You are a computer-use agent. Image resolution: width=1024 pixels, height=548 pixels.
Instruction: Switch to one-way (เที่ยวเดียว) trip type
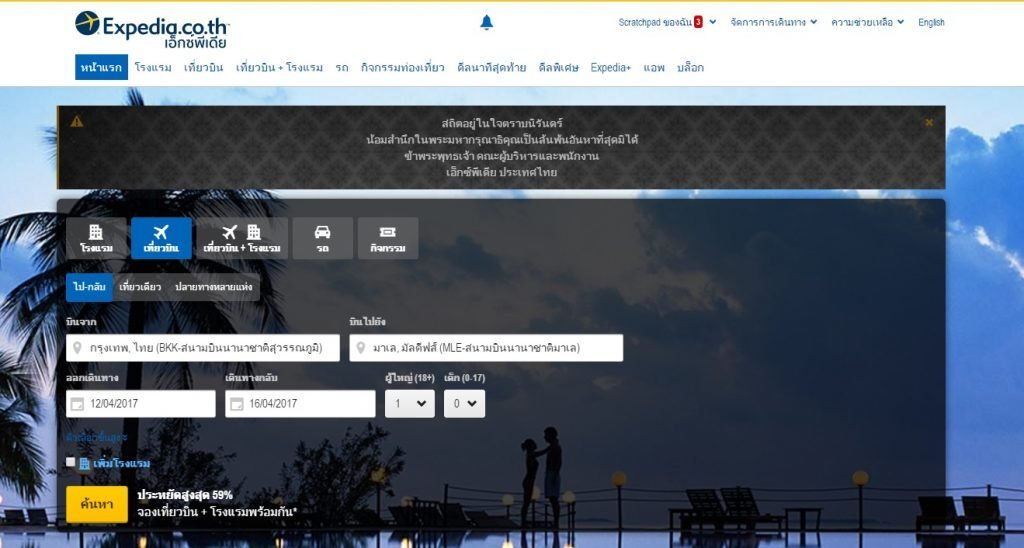pos(140,287)
